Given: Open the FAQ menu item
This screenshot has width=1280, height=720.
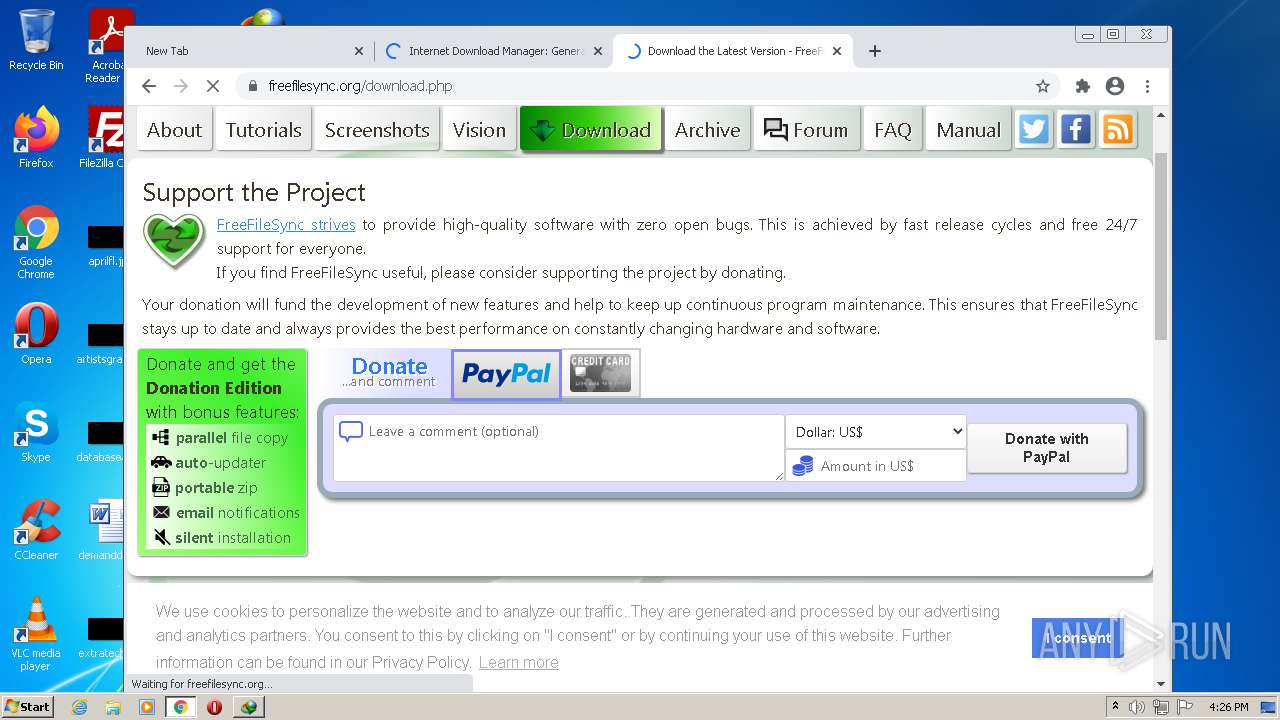Looking at the screenshot, I should pyautogui.click(x=892, y=130).
